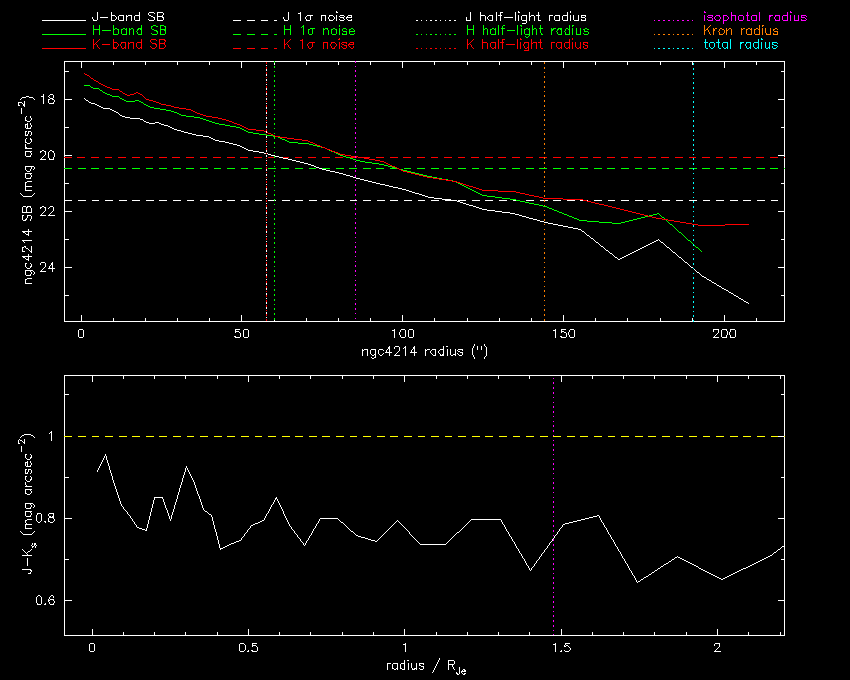Click the J half-light radius legend label

(526, 18)
